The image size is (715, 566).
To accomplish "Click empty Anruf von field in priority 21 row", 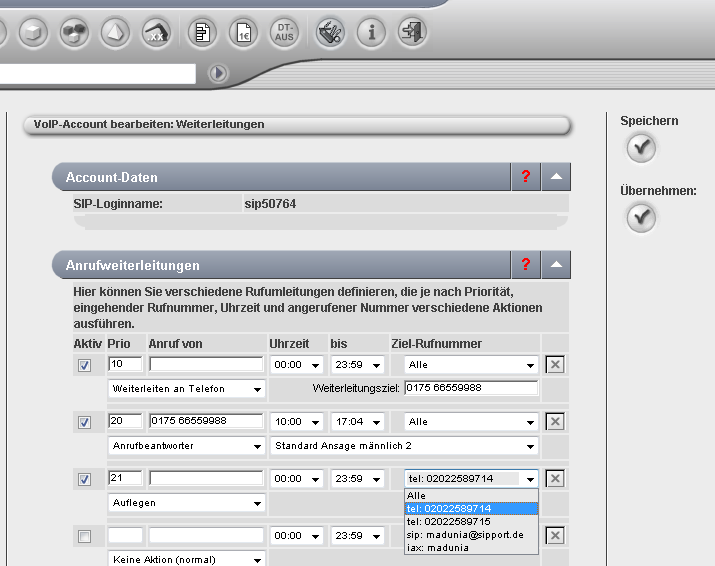I will click(206, 478).
